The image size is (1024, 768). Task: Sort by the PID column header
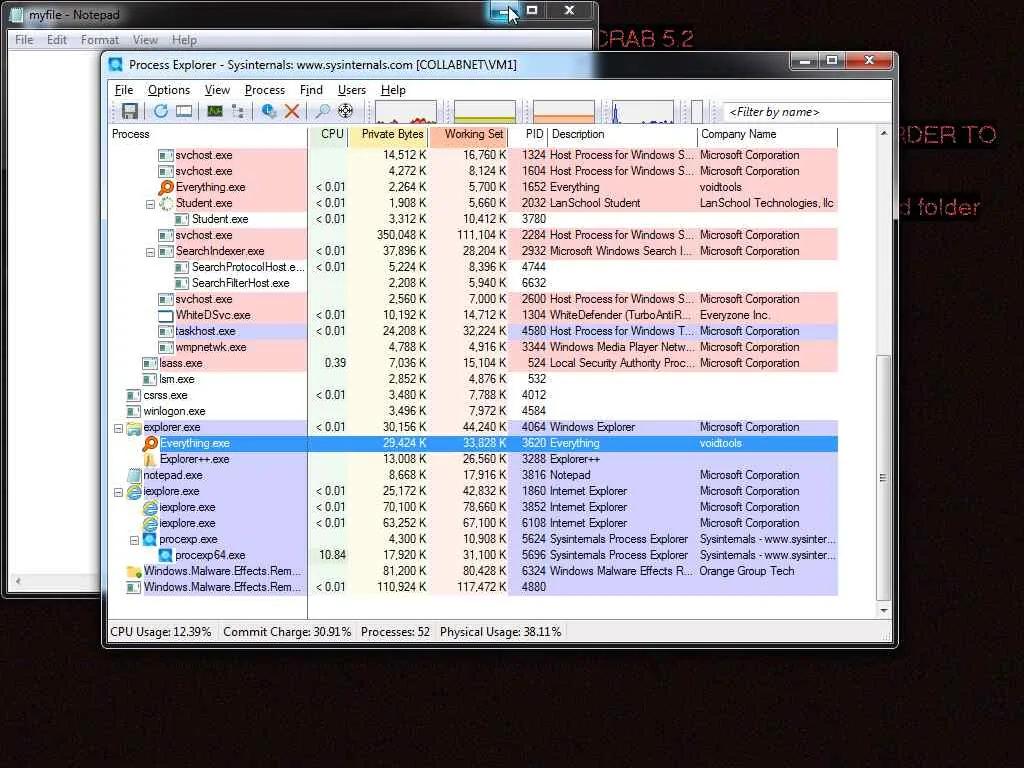point(528,134)
